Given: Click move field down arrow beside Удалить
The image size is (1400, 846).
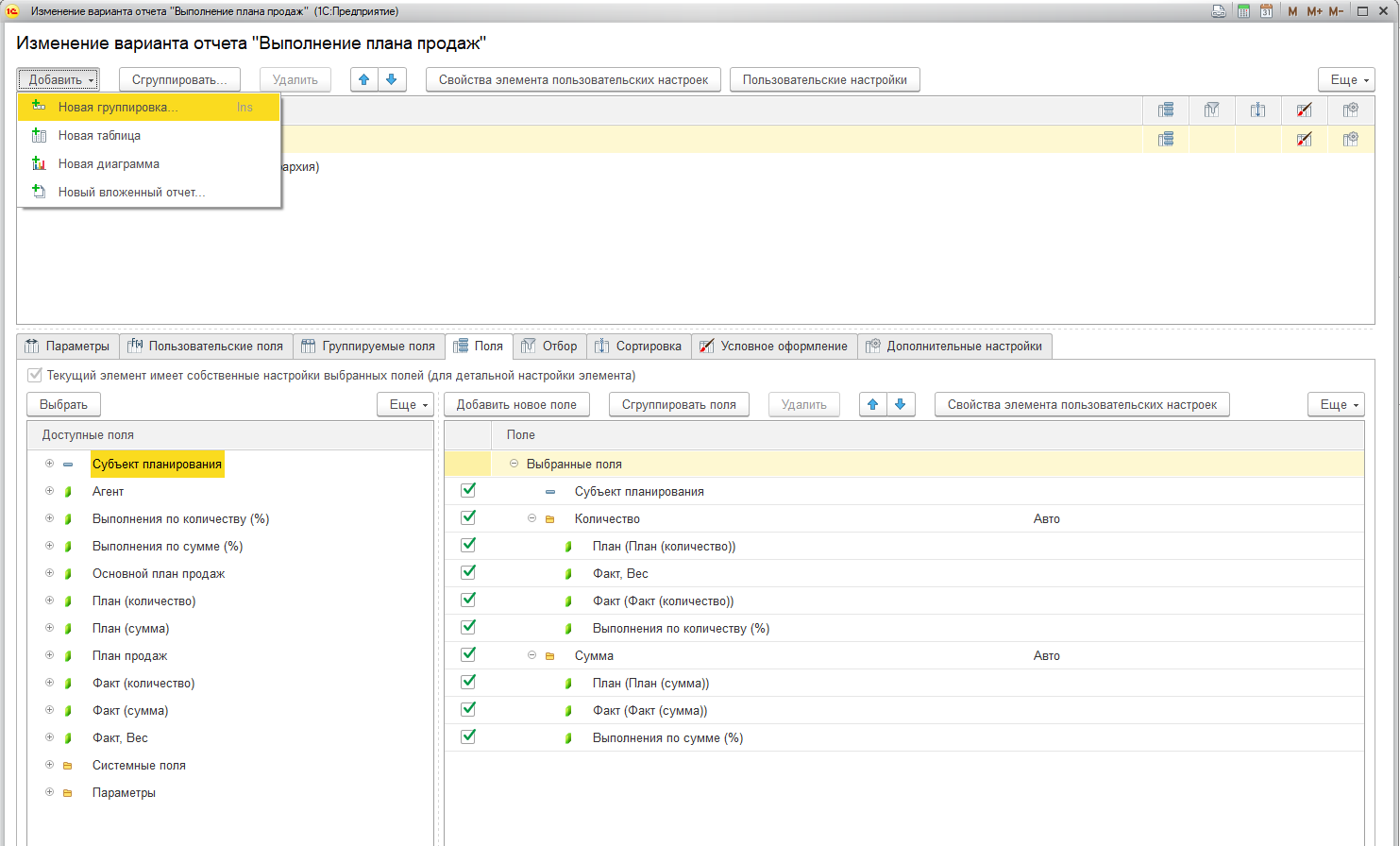Looking at the screenshot, I should 901,404.
